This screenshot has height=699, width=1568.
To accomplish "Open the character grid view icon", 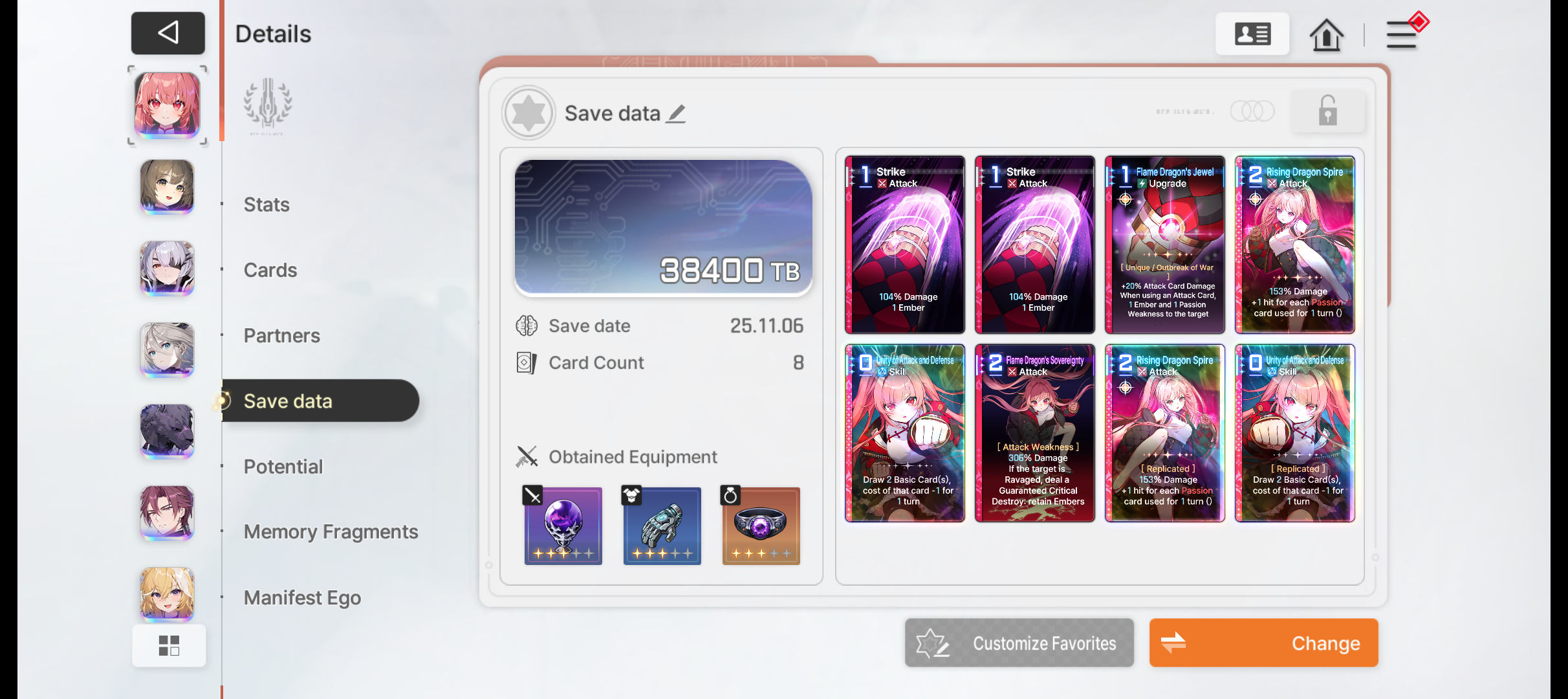I will click(169, 645).
